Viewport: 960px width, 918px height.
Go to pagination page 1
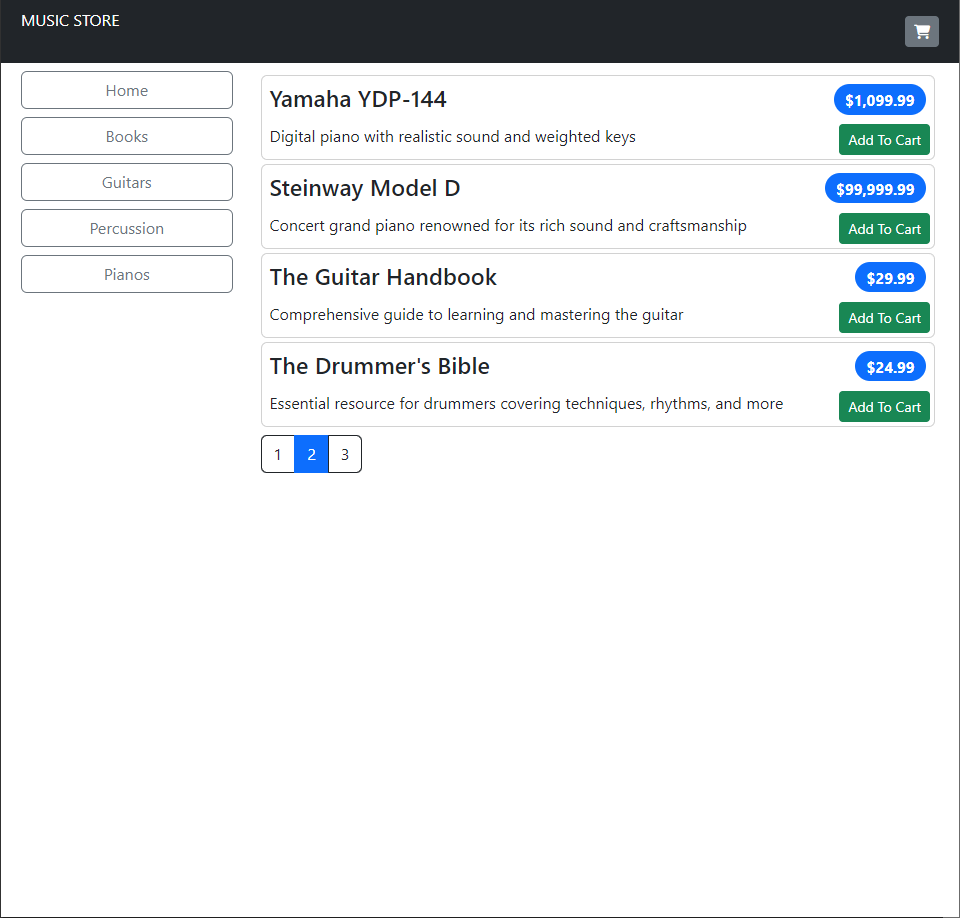point(278,454)
